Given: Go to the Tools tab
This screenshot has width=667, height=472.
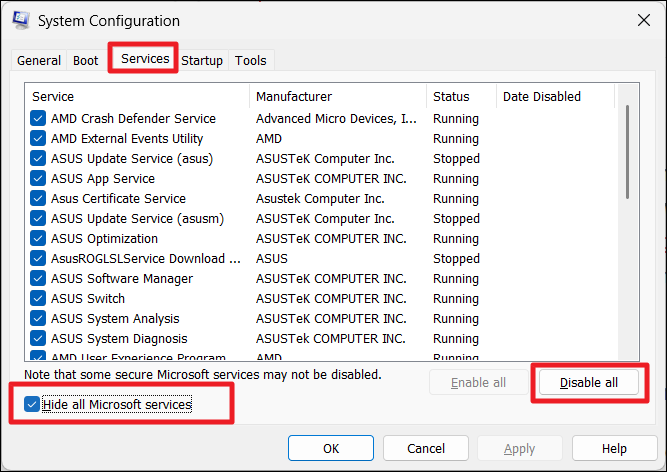Looking at the screenshot, I should click(251, 60).
